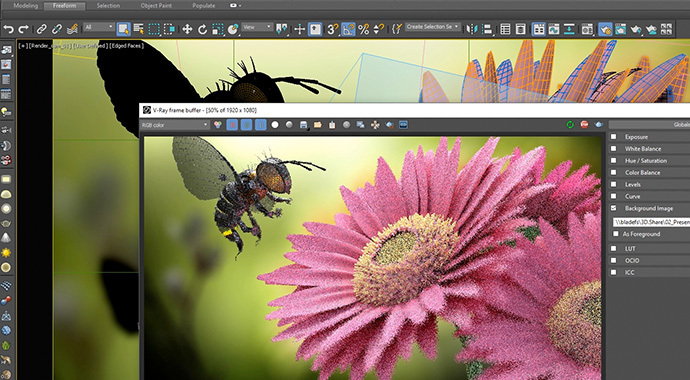The image size is (690, 380).
Task: Enable the LUT checkbox
Action: coord(613,248)
